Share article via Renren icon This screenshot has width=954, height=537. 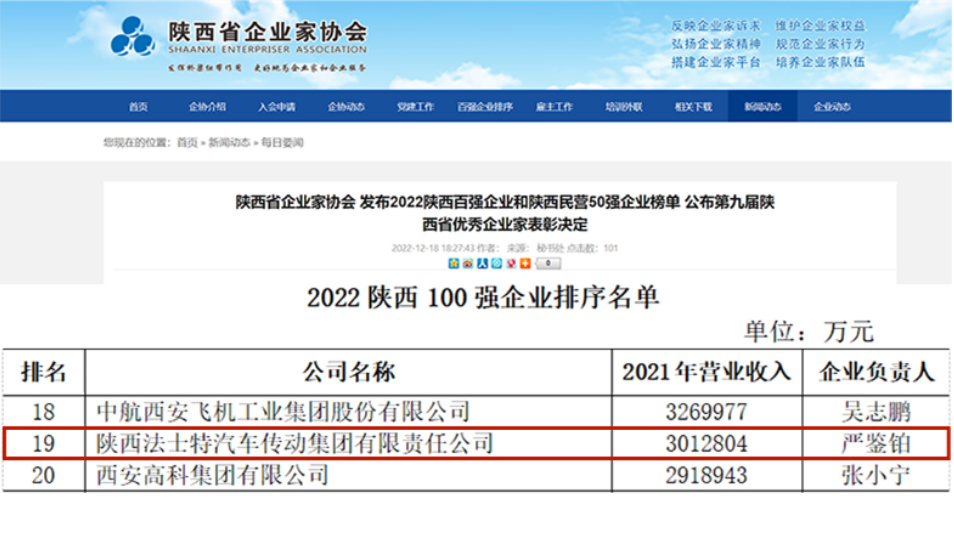point(481,264)
